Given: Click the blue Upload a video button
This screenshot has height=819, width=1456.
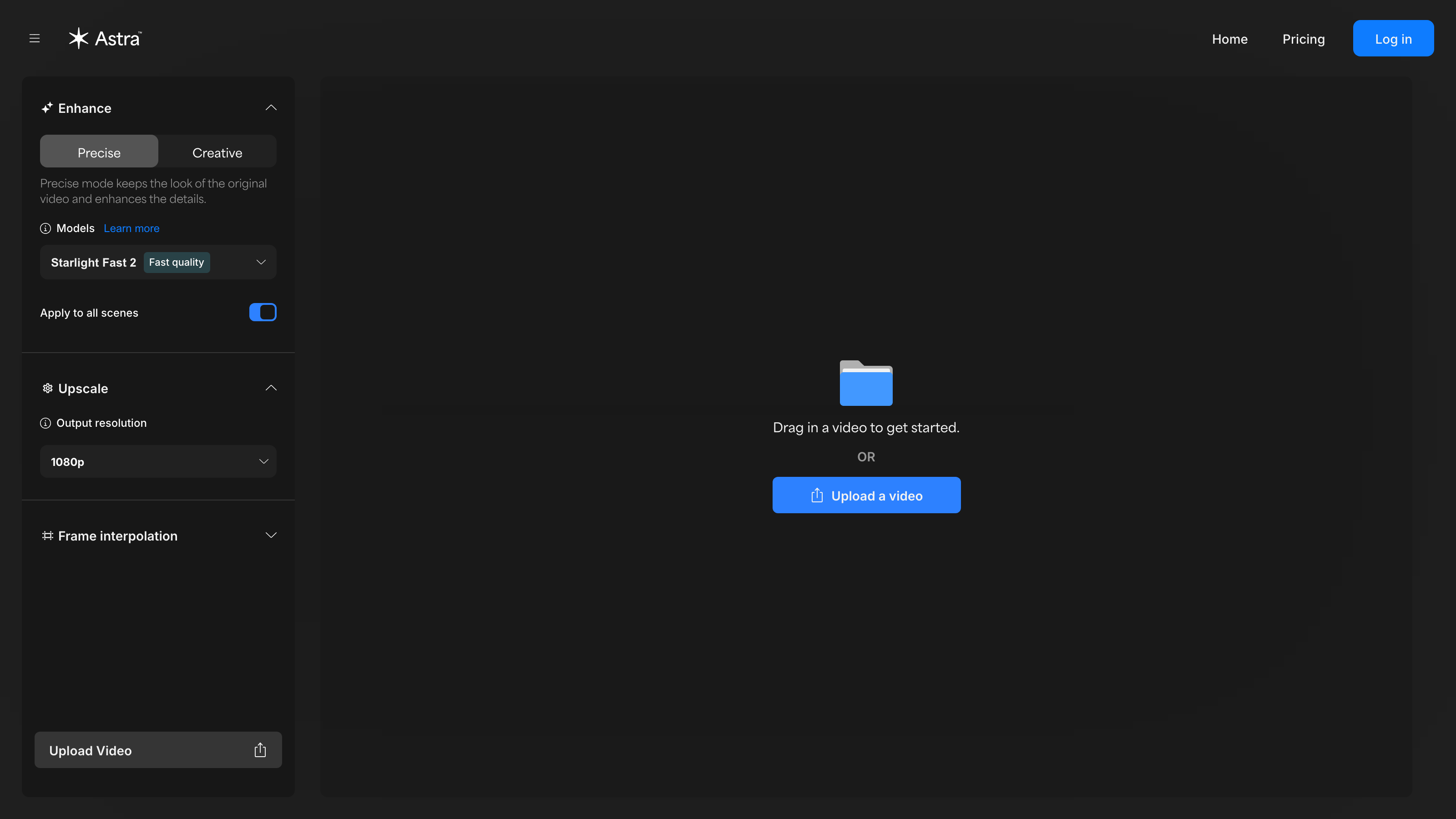Looking at the screenshot, I should (x=866, y=495).
